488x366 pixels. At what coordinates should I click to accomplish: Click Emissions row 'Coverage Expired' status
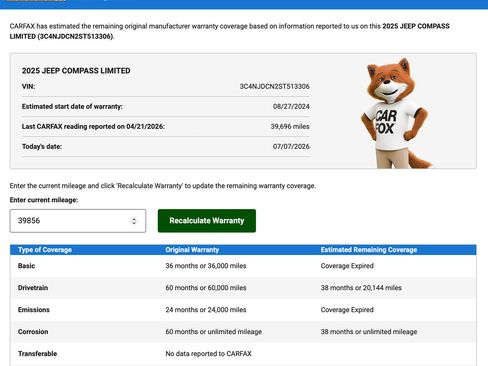347,310
